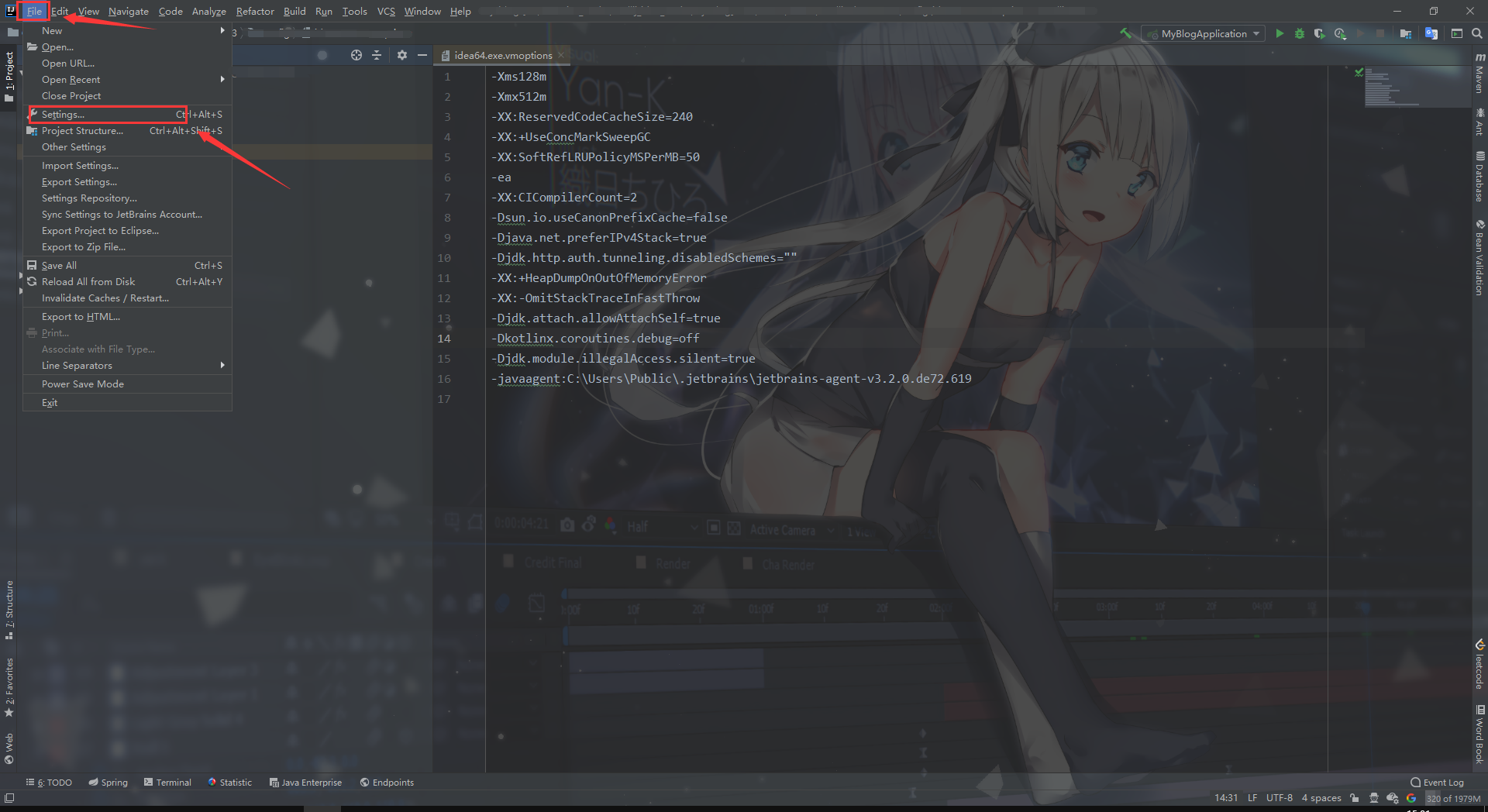Image resolution: width=1488 pixels, height=812 pixels.
Task: Expand the Open Recent submenu
Action: pyautogui.click(x=128, y=80)
